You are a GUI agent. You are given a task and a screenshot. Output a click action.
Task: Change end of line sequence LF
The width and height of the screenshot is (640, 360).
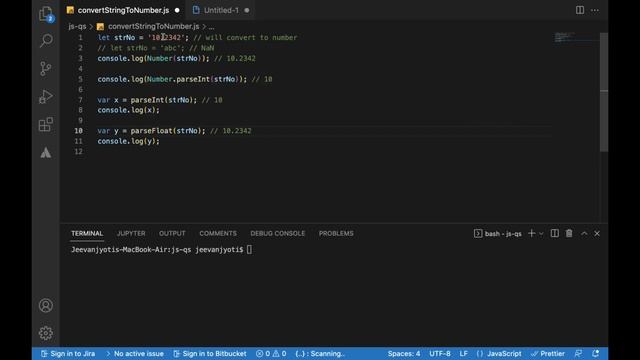(464, 353)
